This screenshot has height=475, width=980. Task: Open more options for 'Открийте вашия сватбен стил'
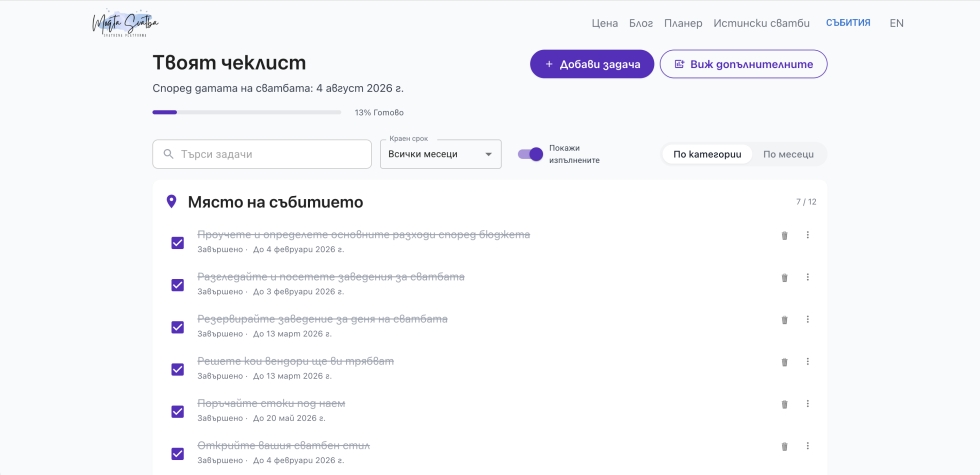click(x=808, y=446)
